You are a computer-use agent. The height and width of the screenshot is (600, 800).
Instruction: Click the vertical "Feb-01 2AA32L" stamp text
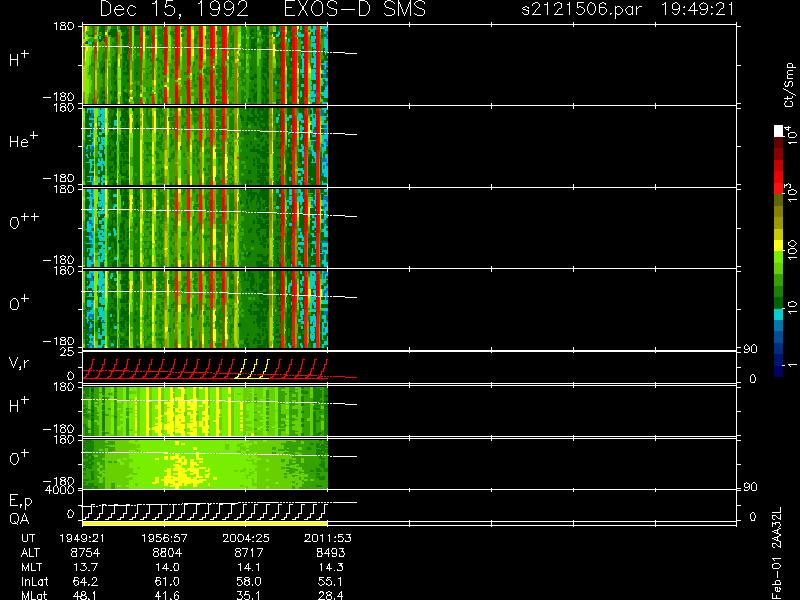coord(777,553)
